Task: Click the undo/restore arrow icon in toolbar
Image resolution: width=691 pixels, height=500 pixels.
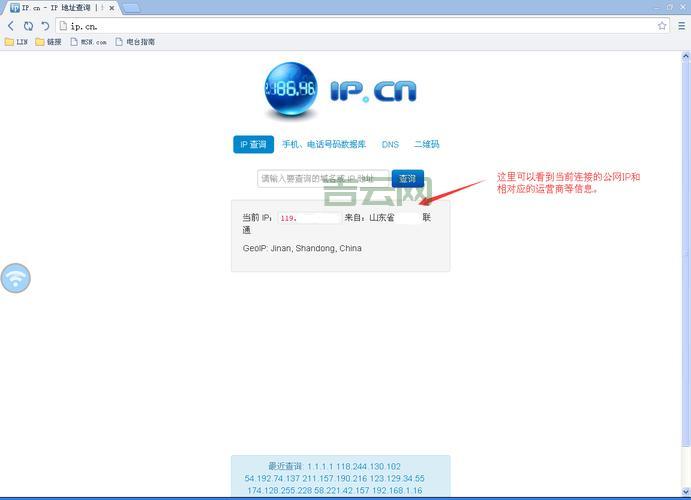Action: [x=45, y=26]
